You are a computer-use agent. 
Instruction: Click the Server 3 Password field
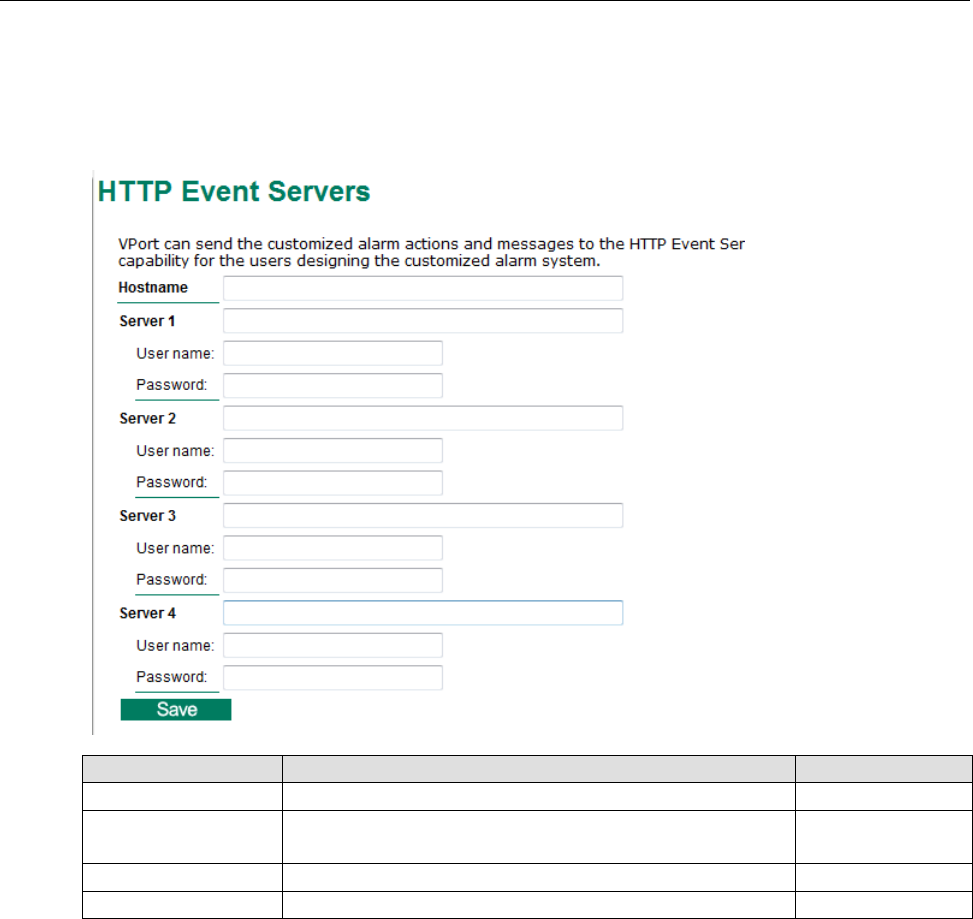(332, 580)
